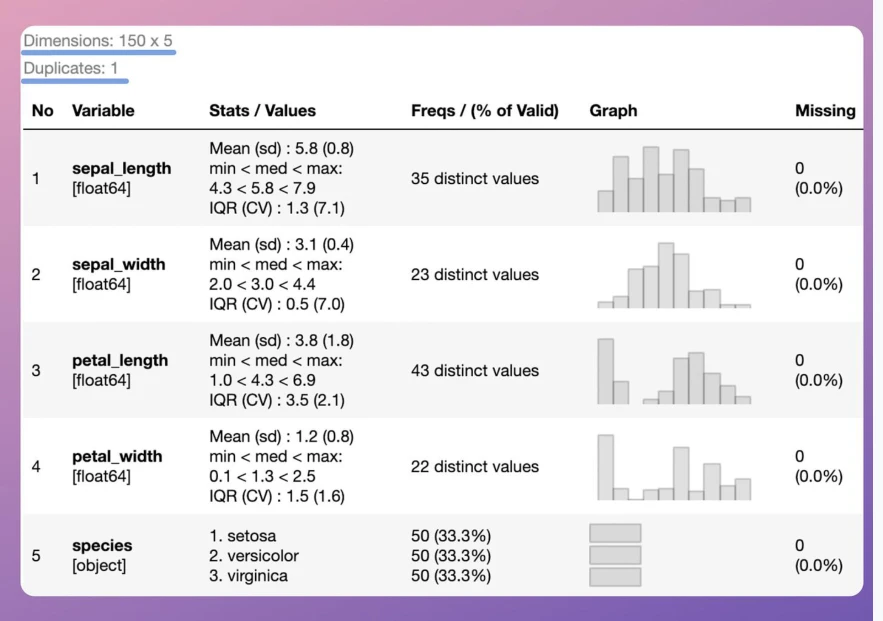Click the versicolor frequency bar
883x621 pixels.
click(x=615, y=555)
